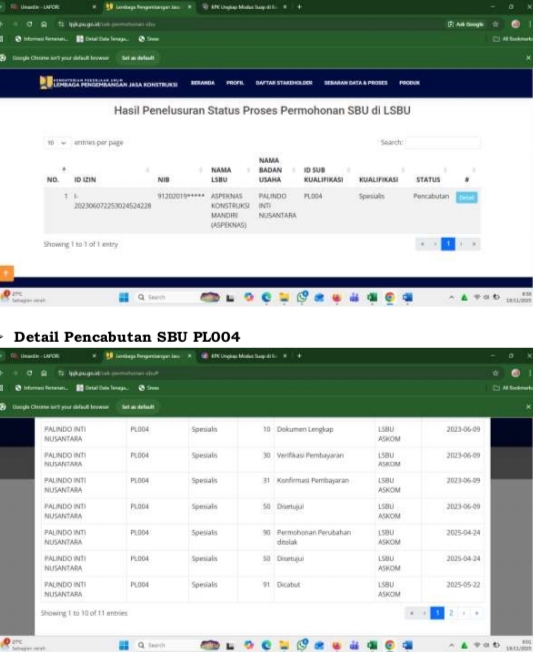Viewport: 533px width, 652px height.
Task: Click reload icon in lower browser window
Action: pyautogui.click(x=30, y=373)
